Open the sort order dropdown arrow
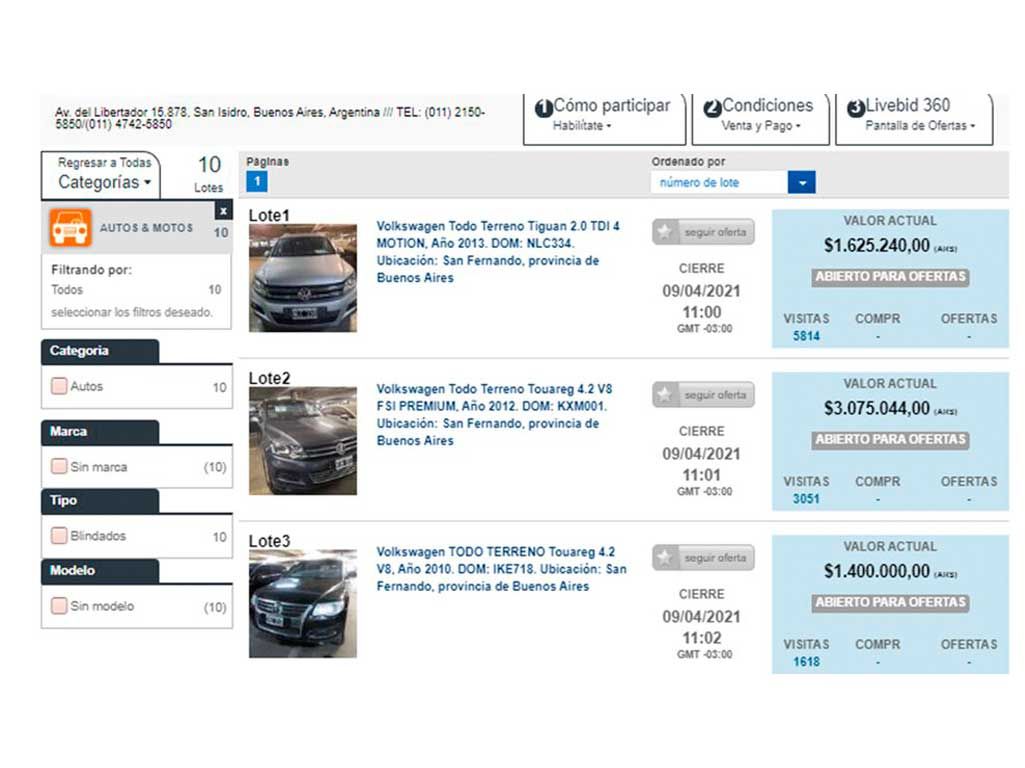 [801, 182]
